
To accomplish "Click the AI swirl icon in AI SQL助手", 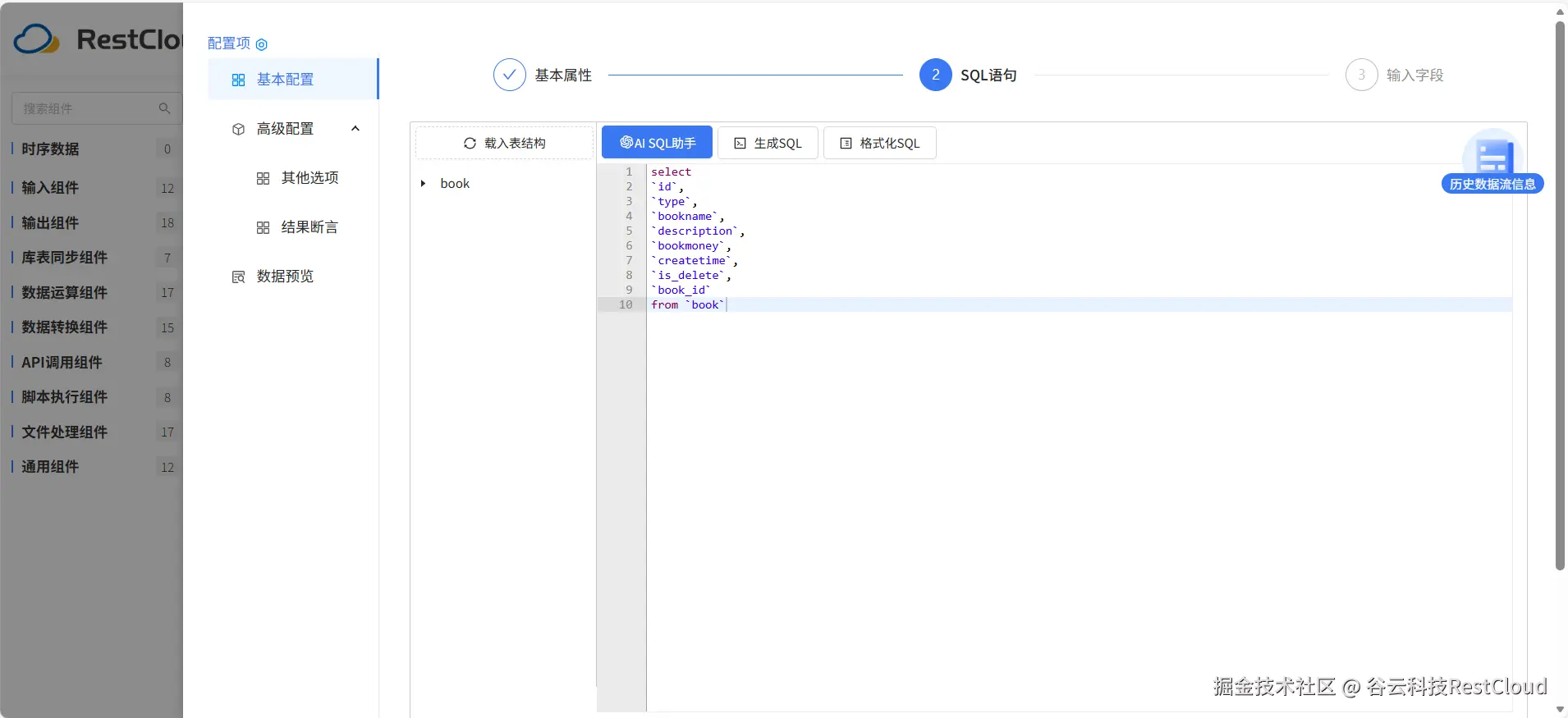I will click(x=626, y=142).
